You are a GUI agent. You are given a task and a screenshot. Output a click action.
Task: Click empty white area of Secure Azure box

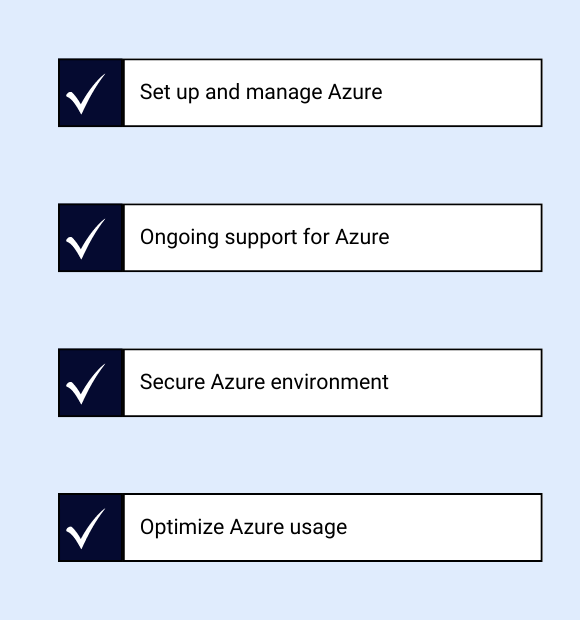pos(466,383)
